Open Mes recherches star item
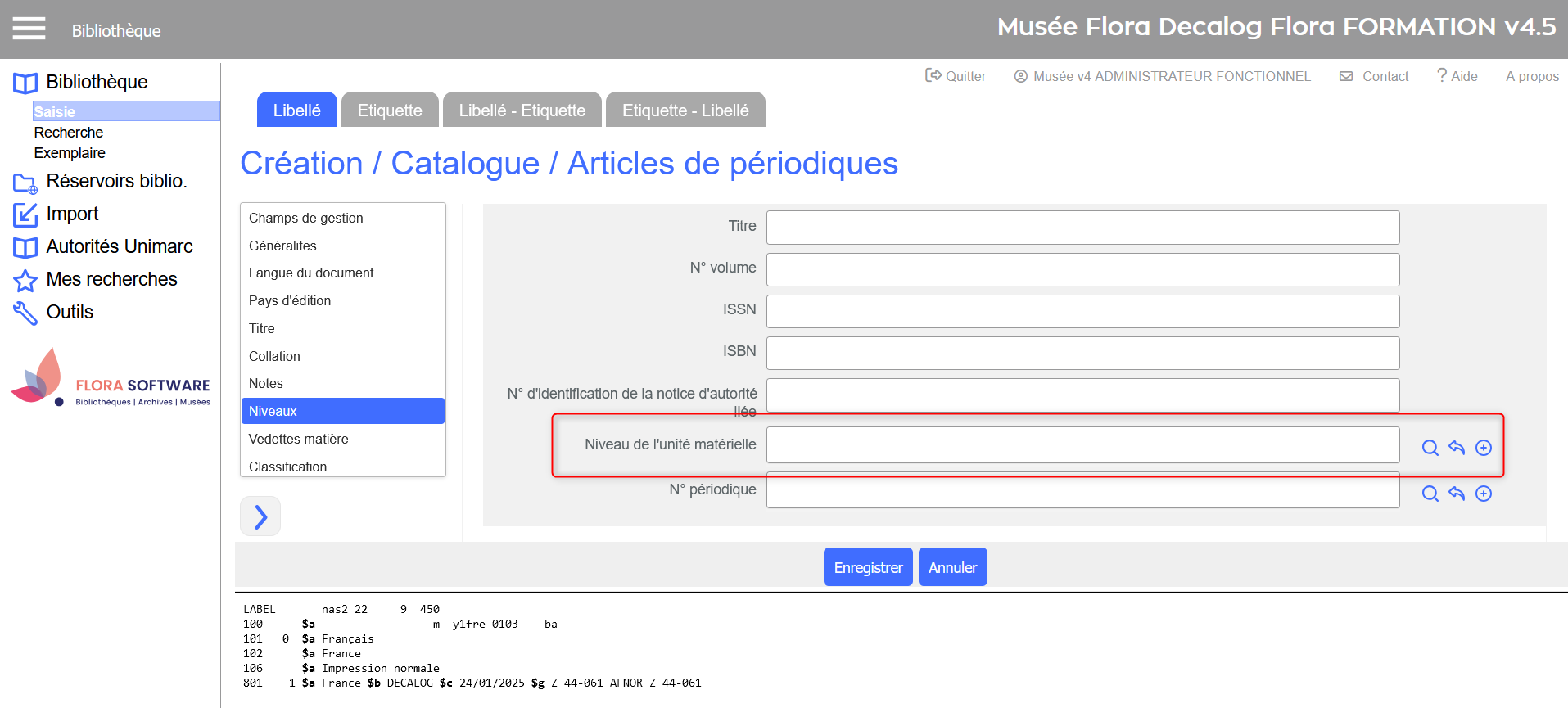The image size is (1568, 708). point(111,279)
